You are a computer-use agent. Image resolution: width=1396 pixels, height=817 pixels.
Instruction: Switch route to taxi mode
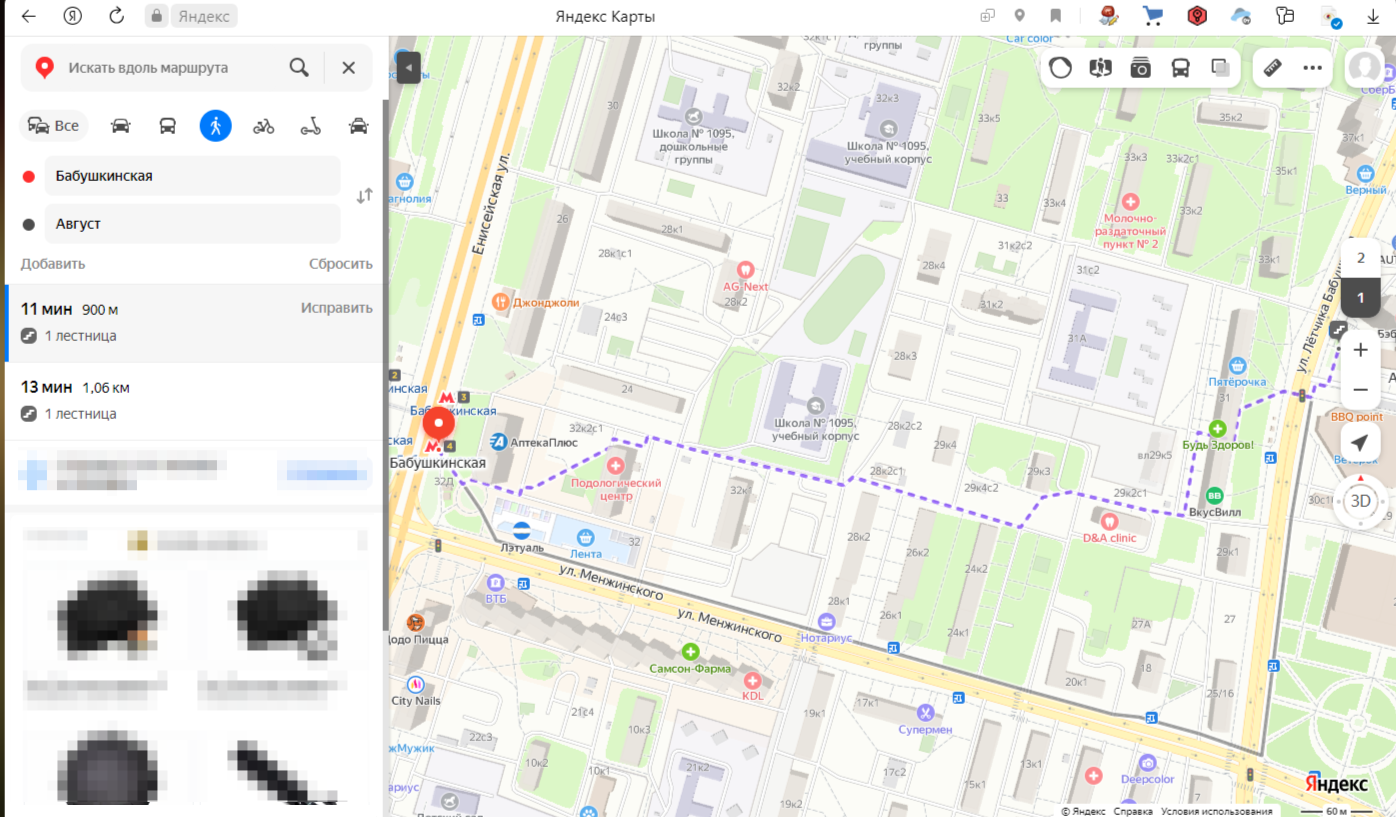click(x=358, y=126)
